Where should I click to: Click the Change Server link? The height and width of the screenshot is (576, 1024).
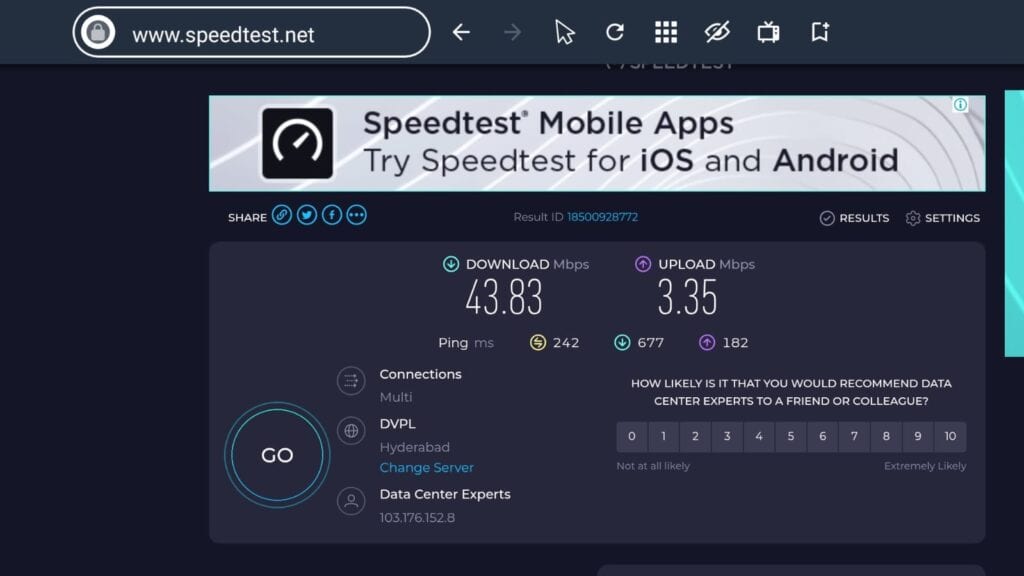point(426,467)
